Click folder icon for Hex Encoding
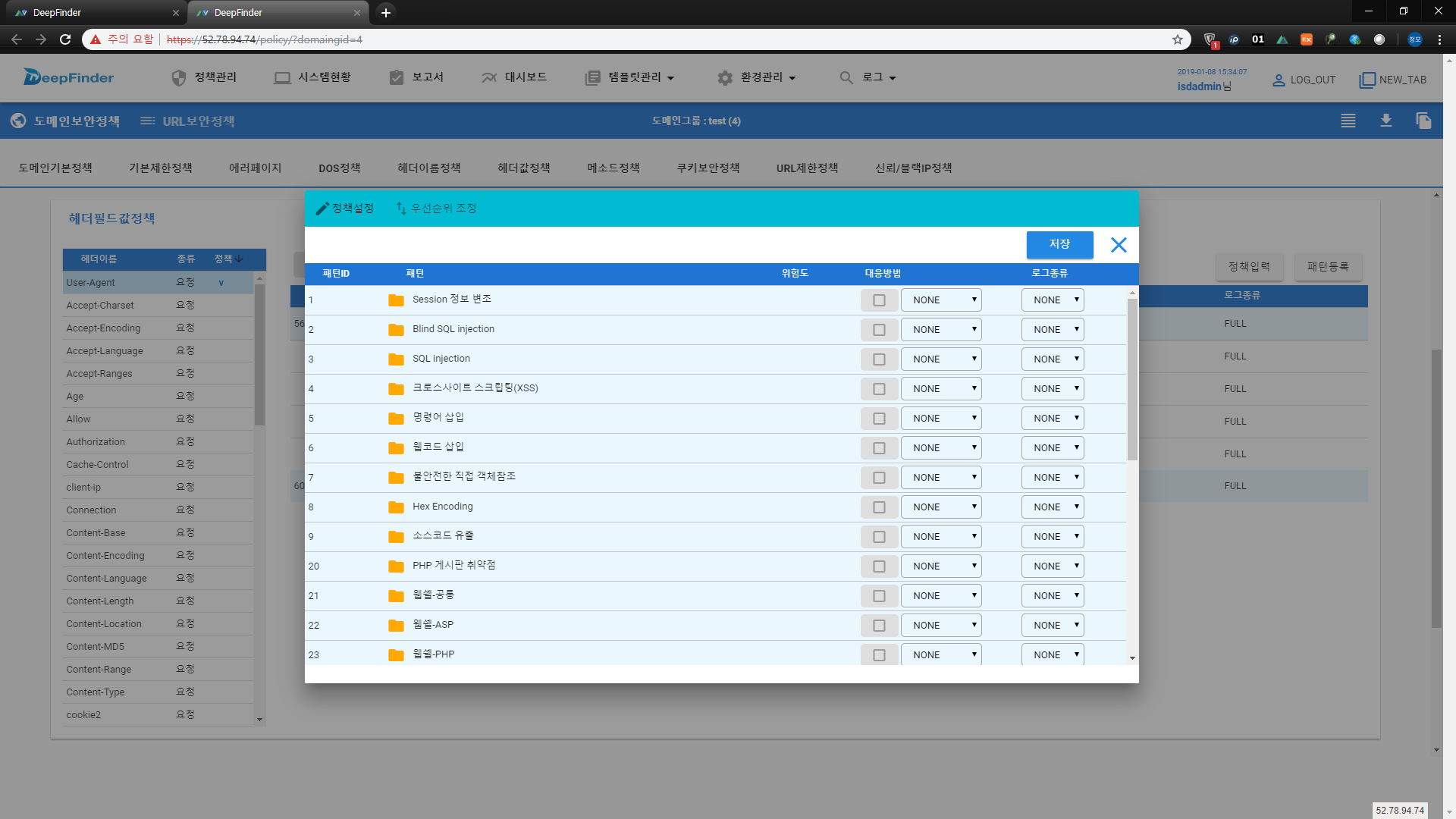Viewport: 1456px width, 819px height. point(396,507)
